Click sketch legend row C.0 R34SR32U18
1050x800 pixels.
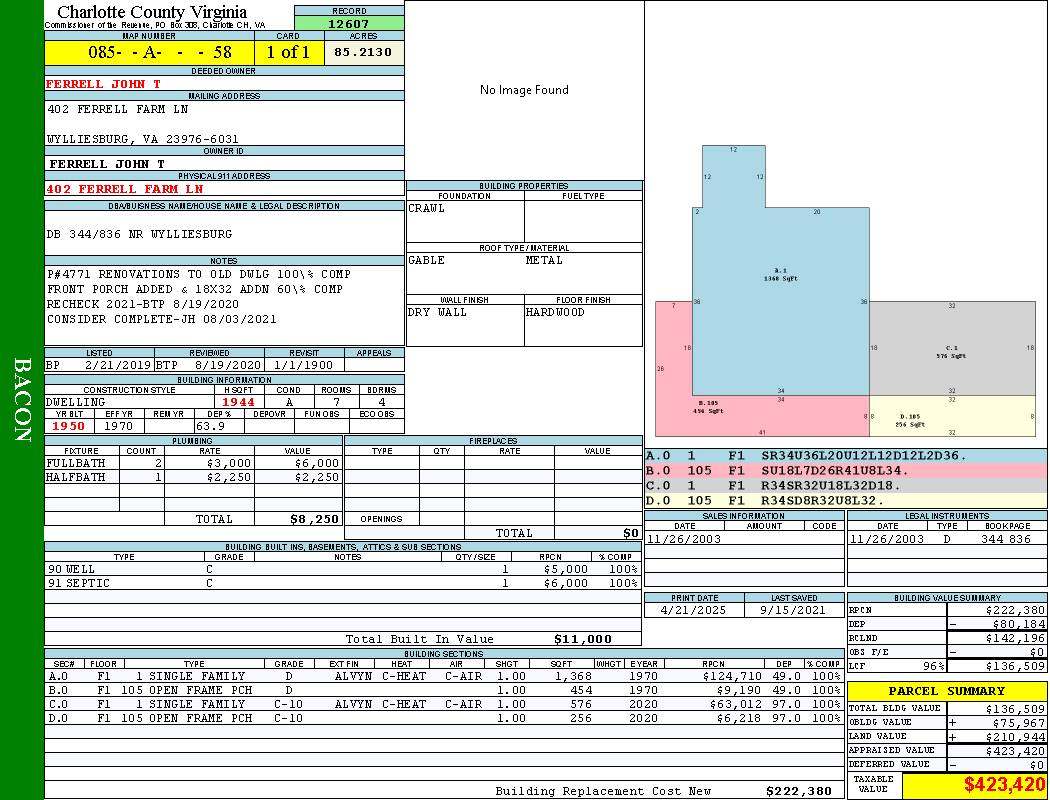coord(846,485)
